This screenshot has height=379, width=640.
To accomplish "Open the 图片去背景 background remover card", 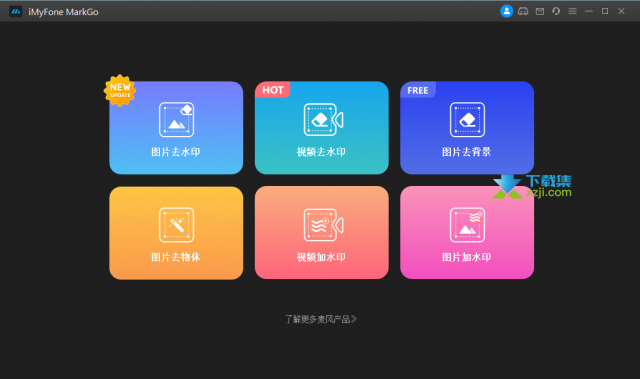I will 467,128.
